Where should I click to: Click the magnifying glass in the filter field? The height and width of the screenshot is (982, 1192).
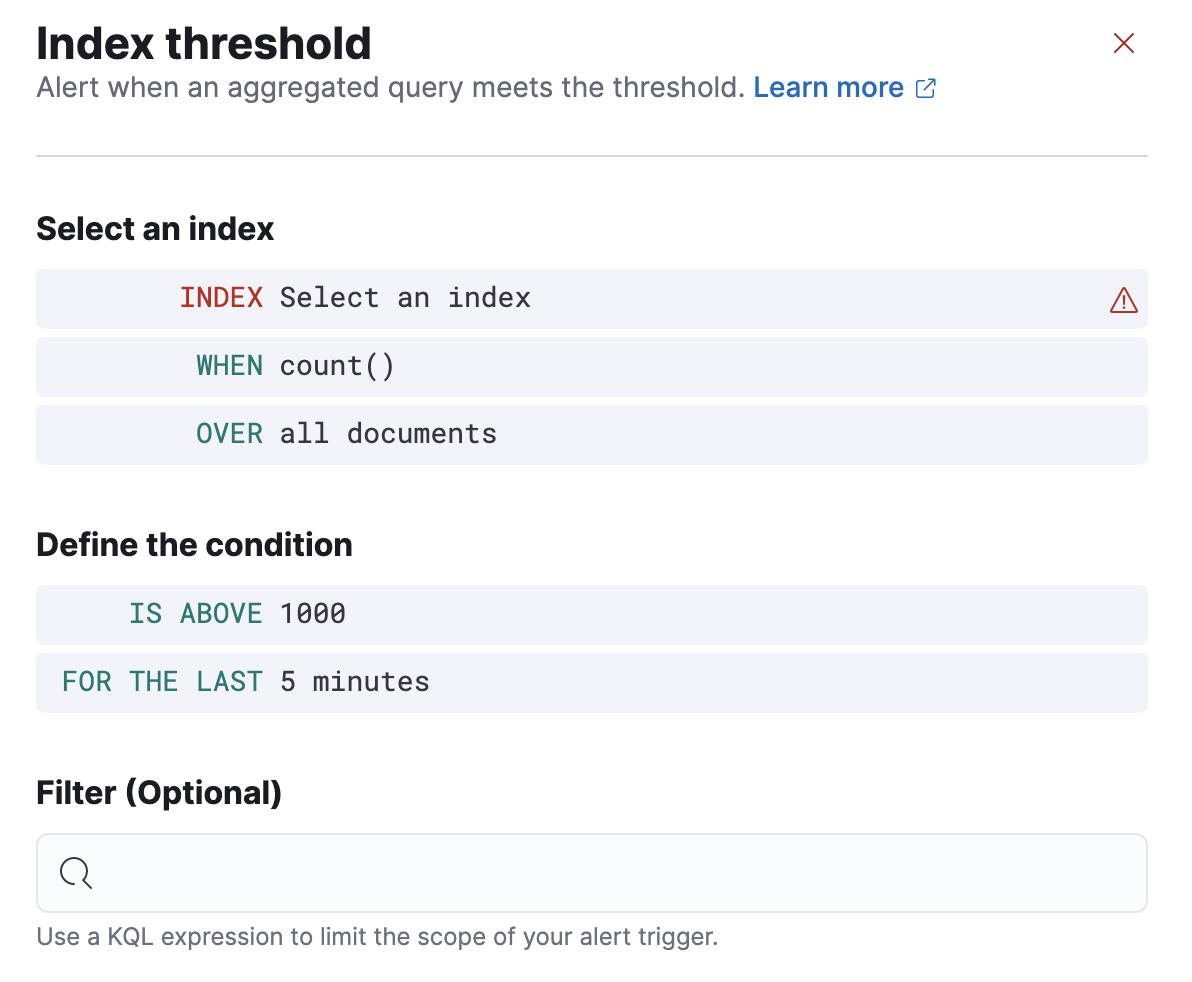pos(75,872)
